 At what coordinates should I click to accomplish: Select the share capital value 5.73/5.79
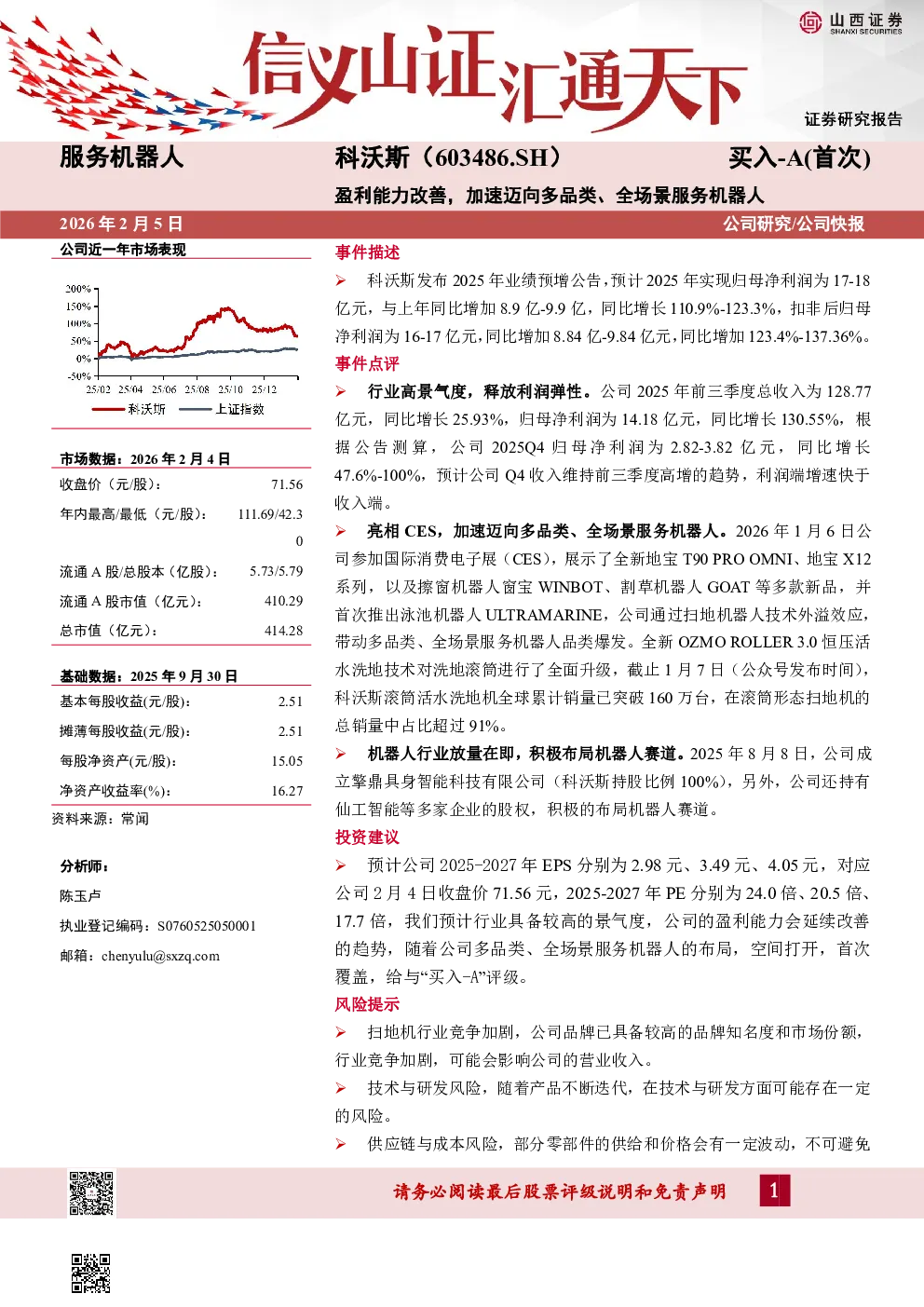(x=276, y=571)
